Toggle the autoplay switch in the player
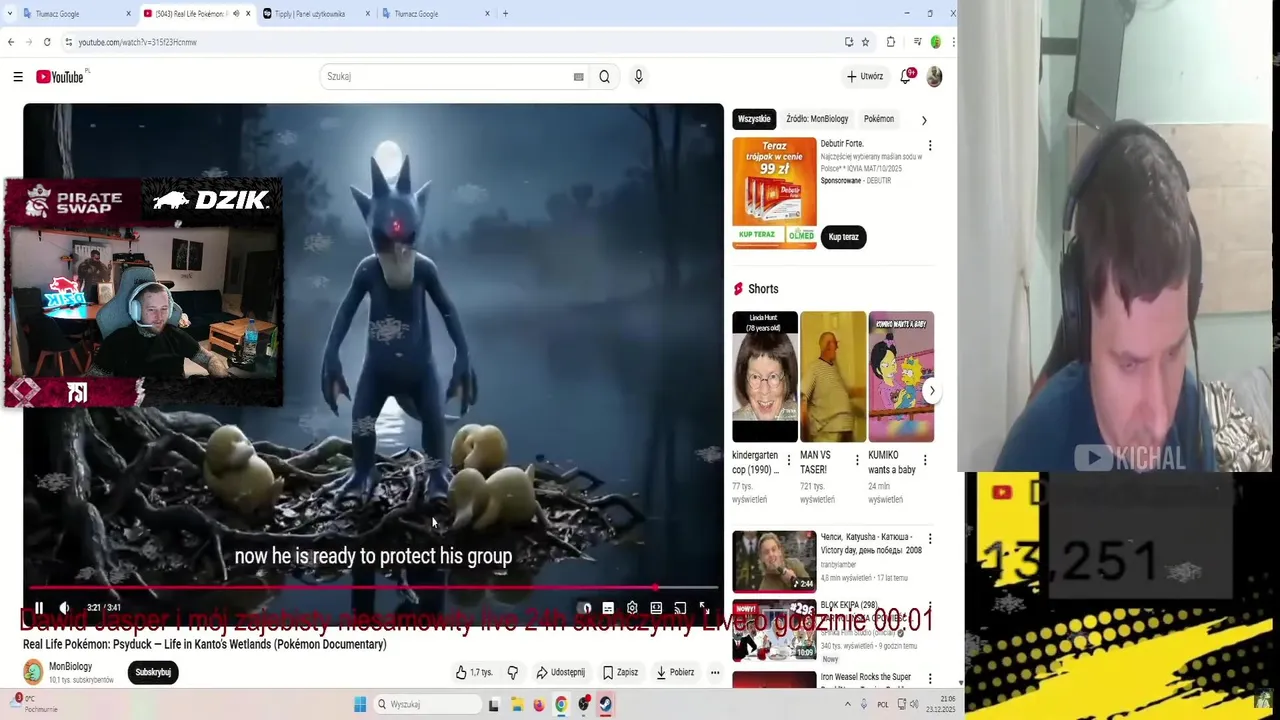The height and width of the screenshot is (720, 1280). click(x=586, y=608)
